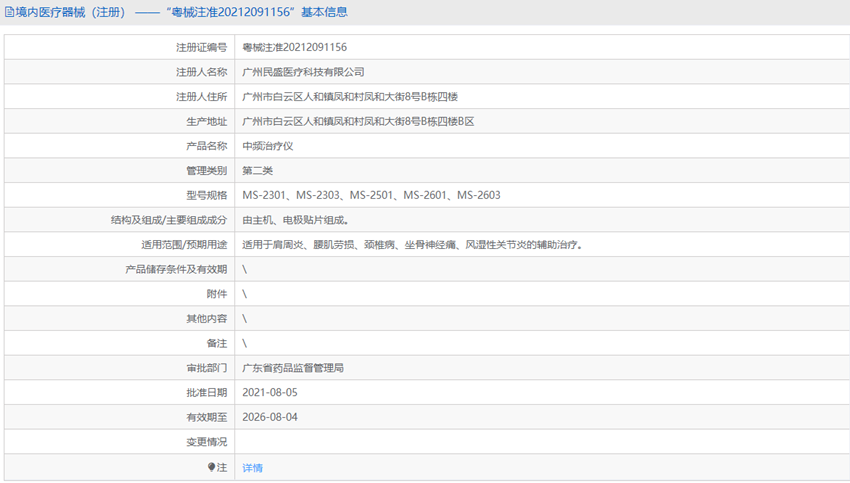Screen dimensions: 850x483
Task: Select the intended use text starting 适用于肩周炎
Action: click(412, 244)
